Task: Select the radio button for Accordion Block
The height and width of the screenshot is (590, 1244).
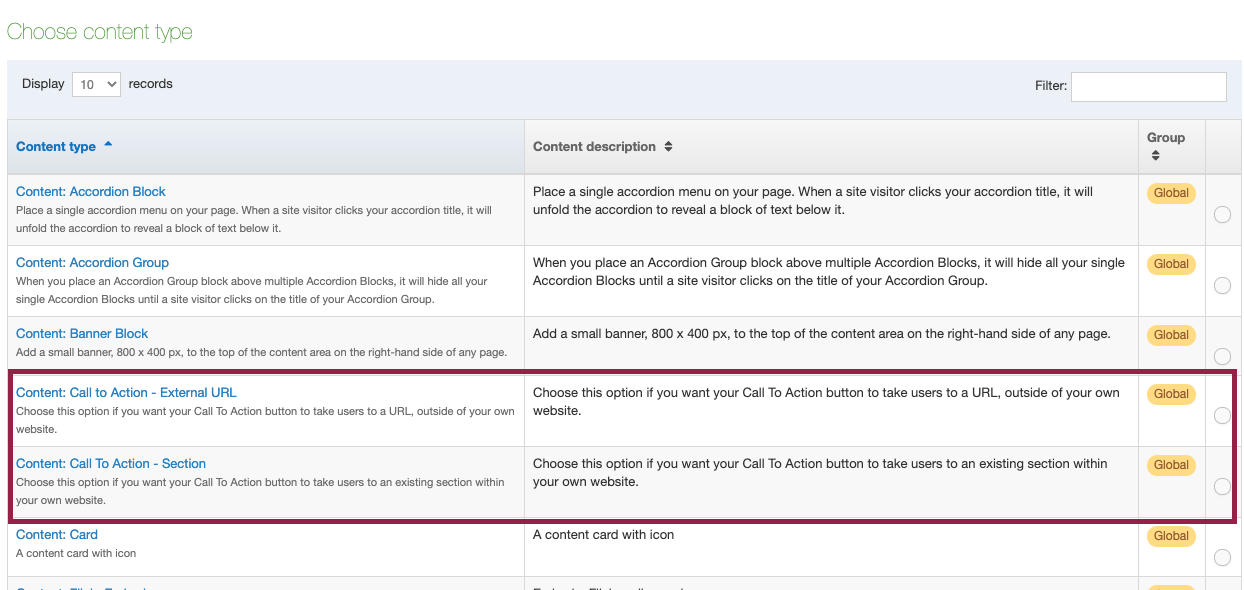Action: coord(1222,214)
